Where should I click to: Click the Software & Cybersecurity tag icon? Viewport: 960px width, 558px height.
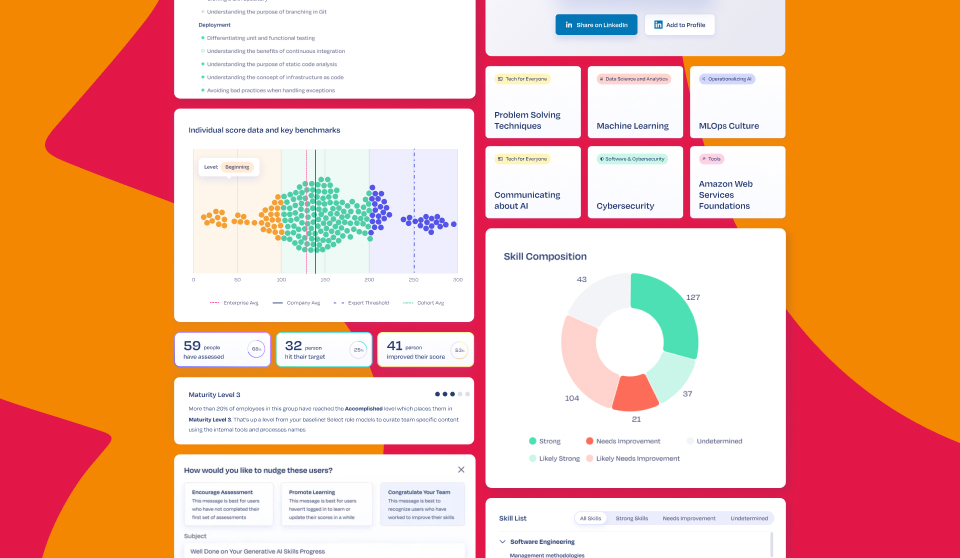pos(602,159)
